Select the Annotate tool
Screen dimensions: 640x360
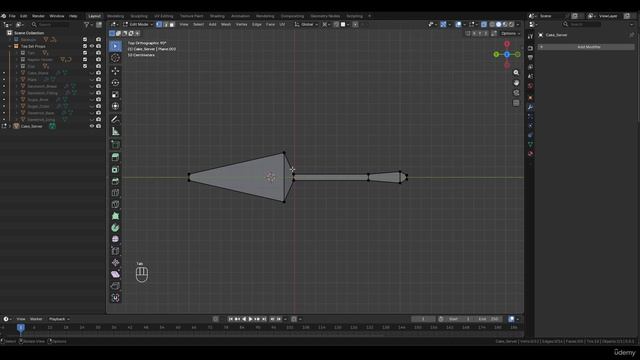coord(115,119)
